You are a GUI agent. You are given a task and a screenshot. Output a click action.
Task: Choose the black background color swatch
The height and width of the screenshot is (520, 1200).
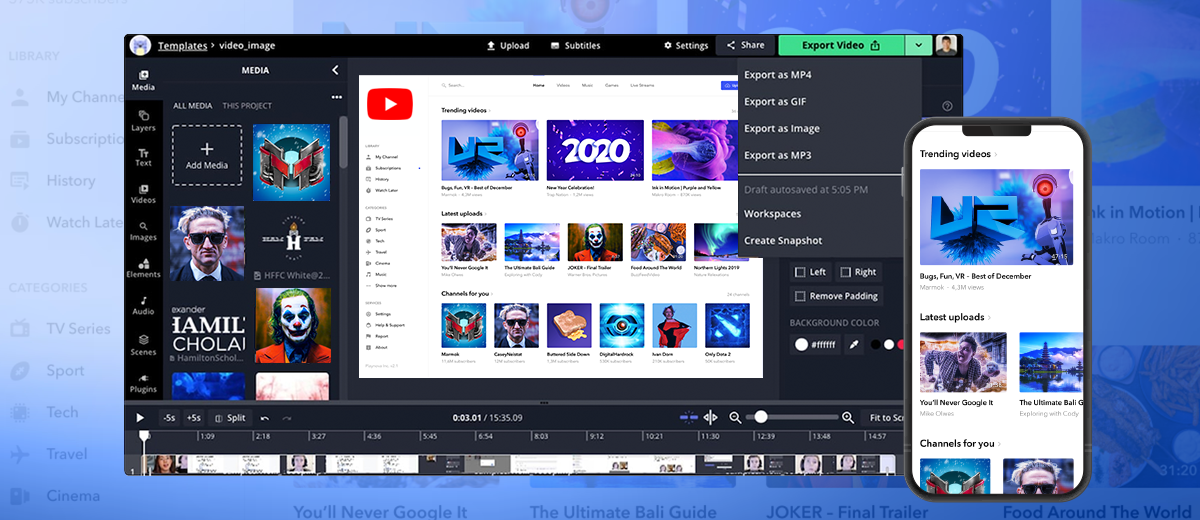876,344
